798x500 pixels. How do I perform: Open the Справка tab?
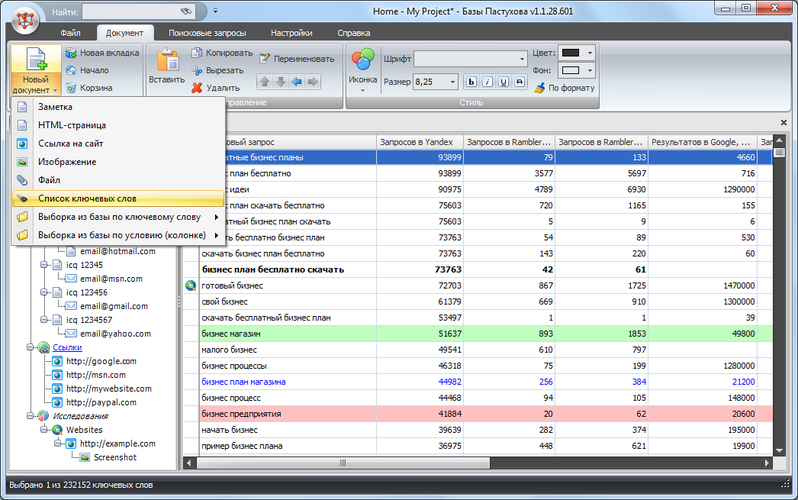(x=353, y=33)
